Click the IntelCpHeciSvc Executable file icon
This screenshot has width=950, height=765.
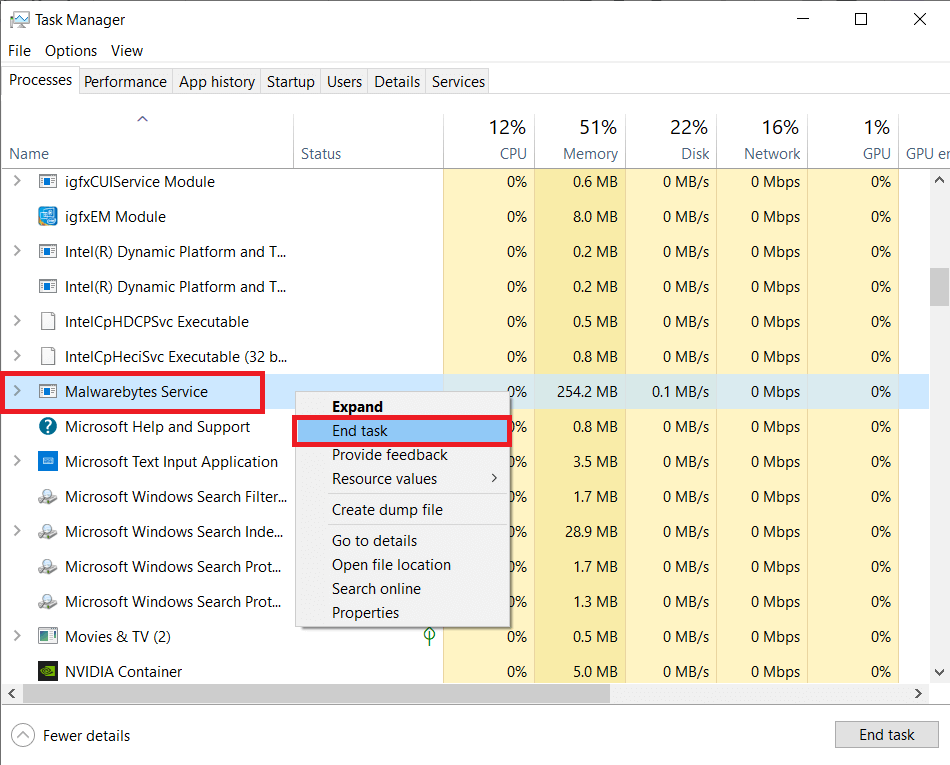pyautogui.click(x=48, y=356)
